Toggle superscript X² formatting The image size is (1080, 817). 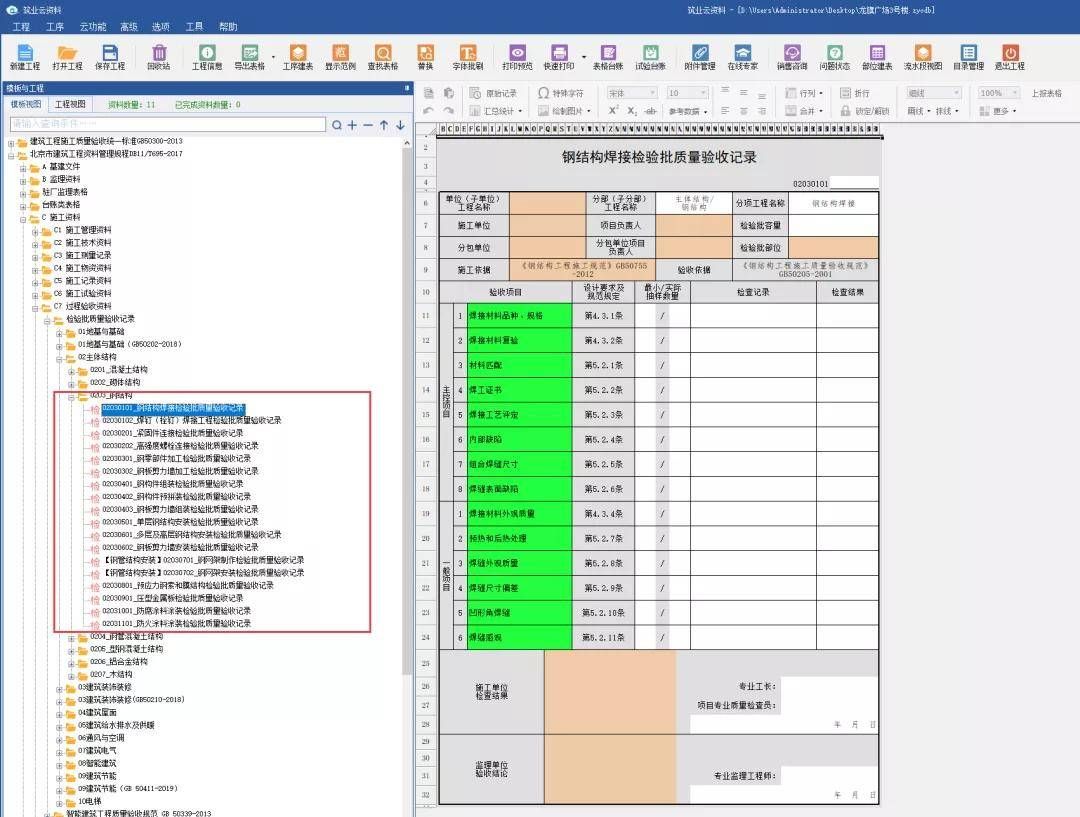(613, 110)
